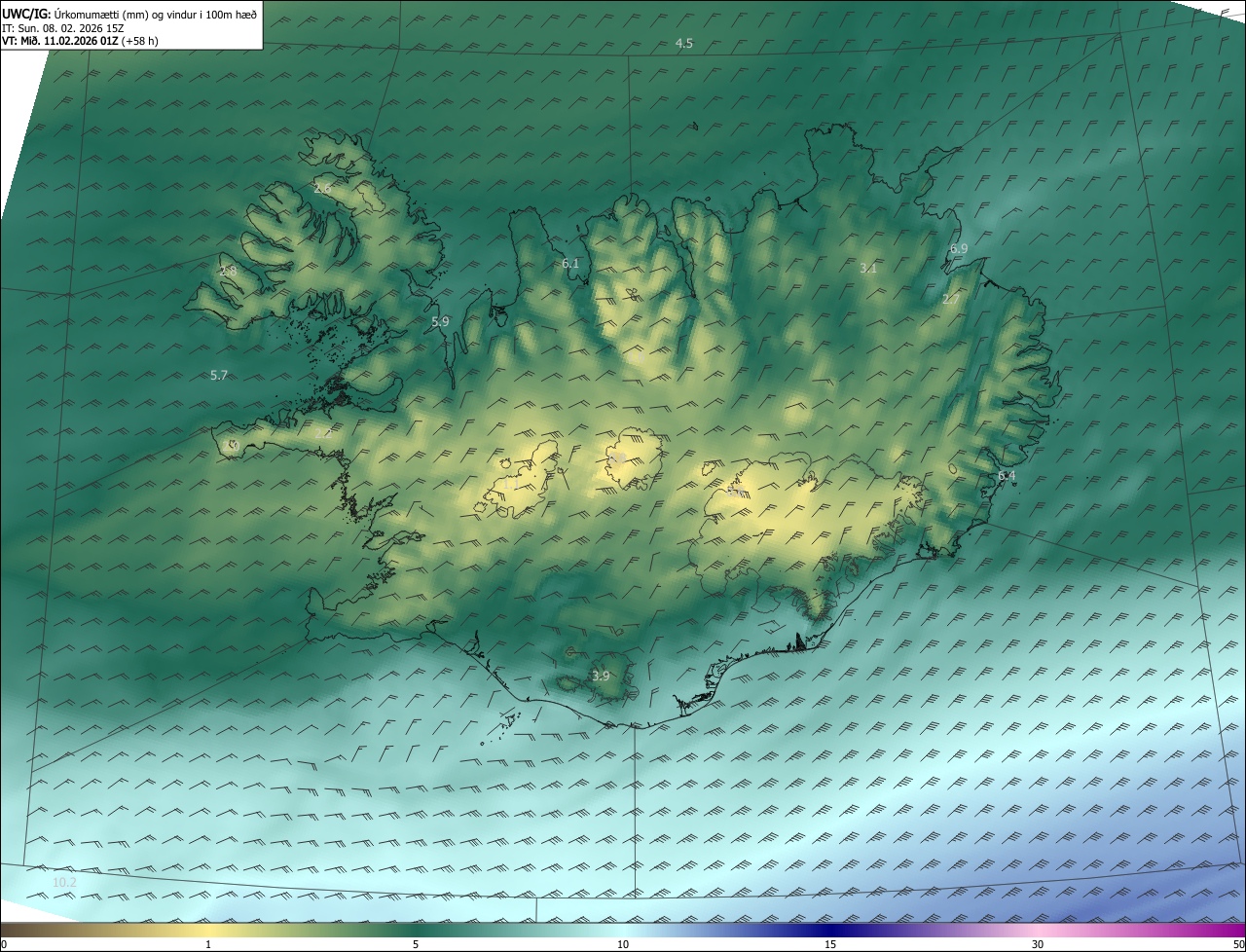Click the colour scale tick label 5
The height and width of the screenshot is (952, 1246).
click(416, 944)
